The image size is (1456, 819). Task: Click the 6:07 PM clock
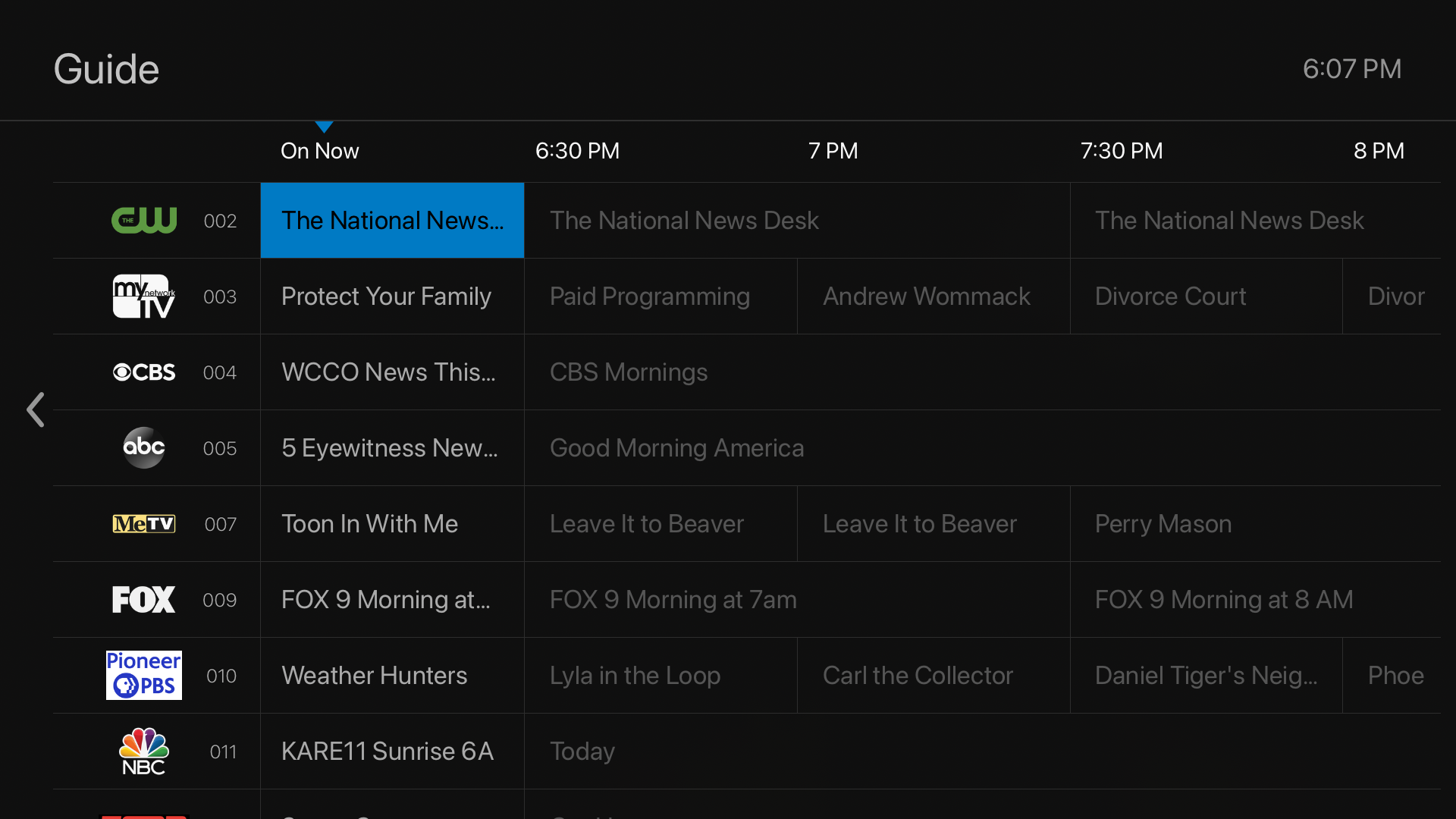click(1352, 69)
